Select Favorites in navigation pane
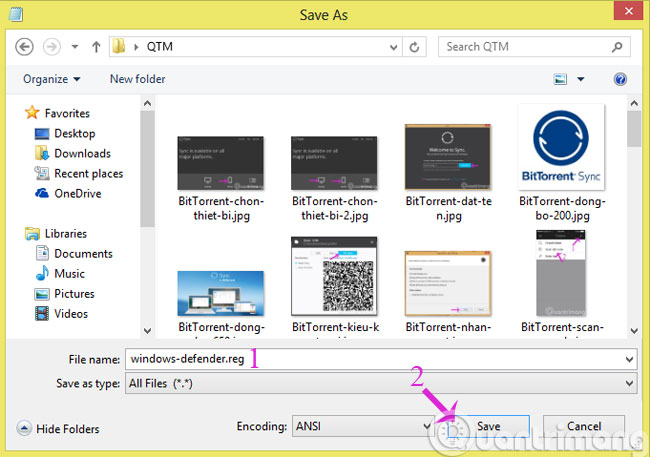The image size is (650, 457). tap(67, 113)
